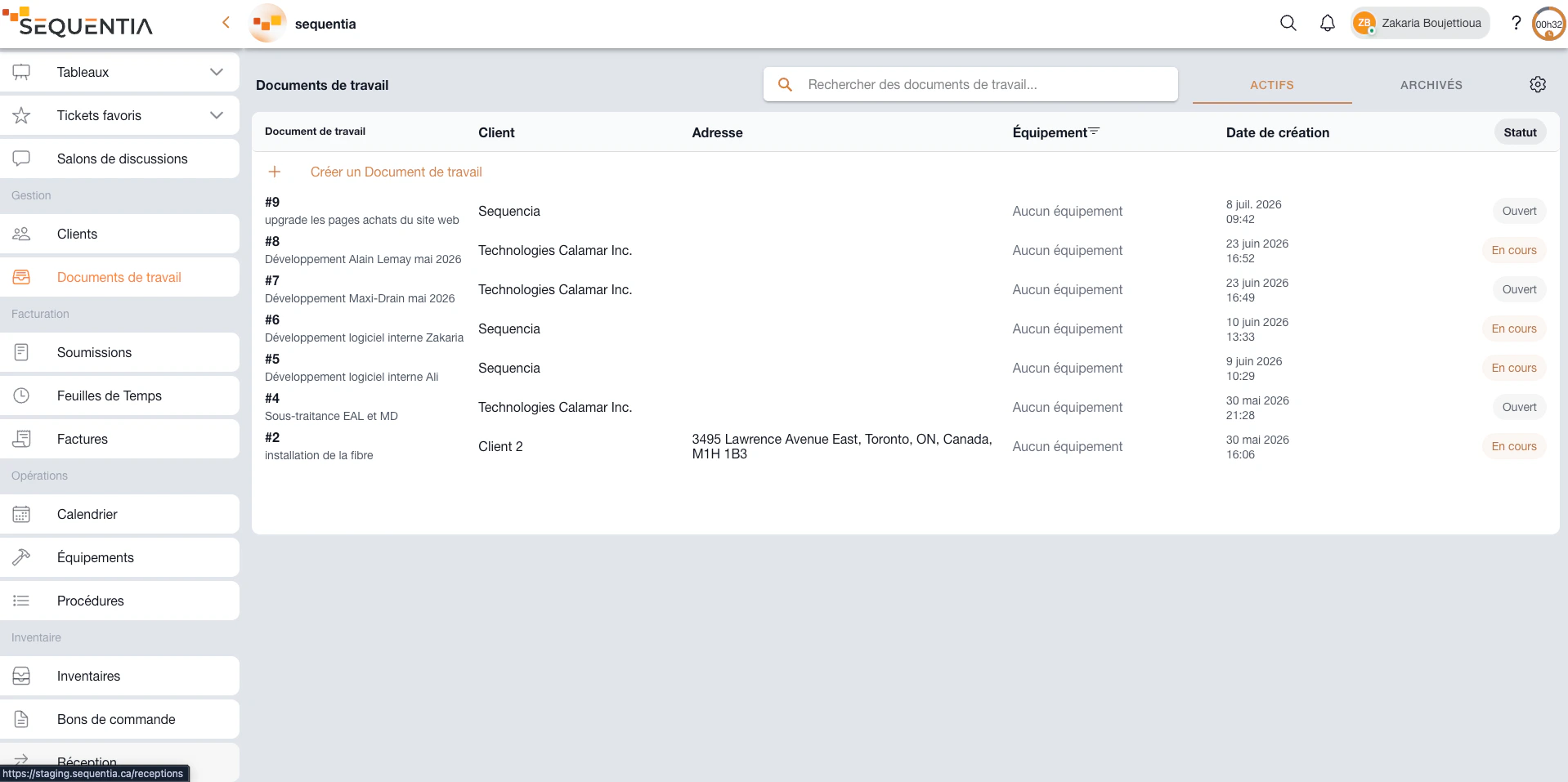Image resolution: width=1568 pixels, height=782 pixels.
Task: Click the Calendrier calendar icon
Action: click(x=21, y=514)
